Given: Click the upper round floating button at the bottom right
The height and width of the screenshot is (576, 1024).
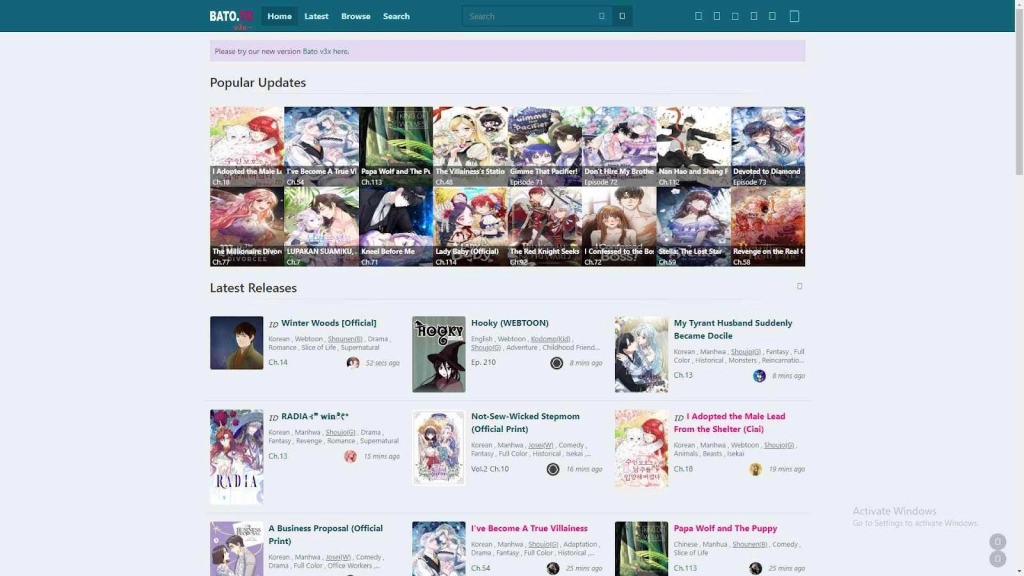Looking at the screenshot, I should click(997, 541).
